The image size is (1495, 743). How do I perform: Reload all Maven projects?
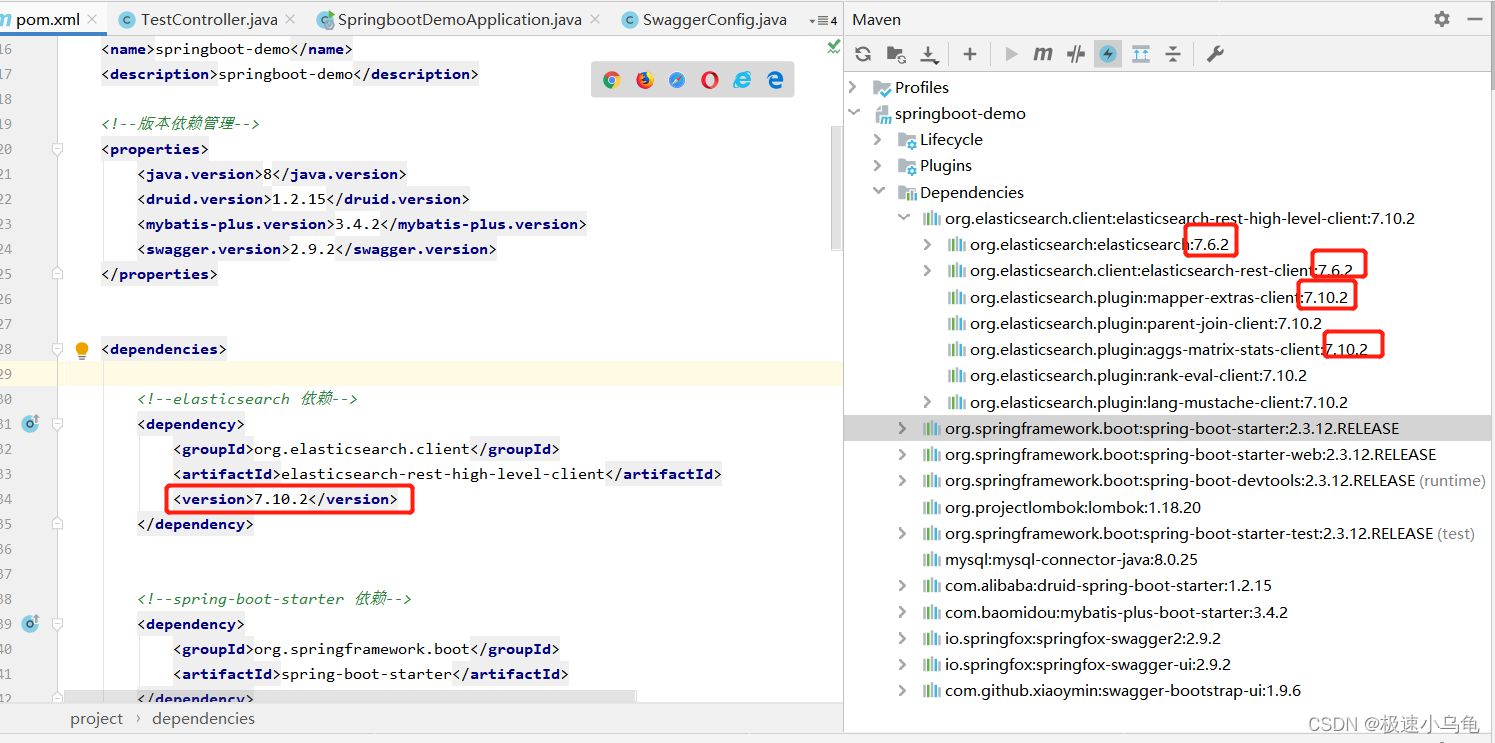pyautogui.click(x=863, y=54)
